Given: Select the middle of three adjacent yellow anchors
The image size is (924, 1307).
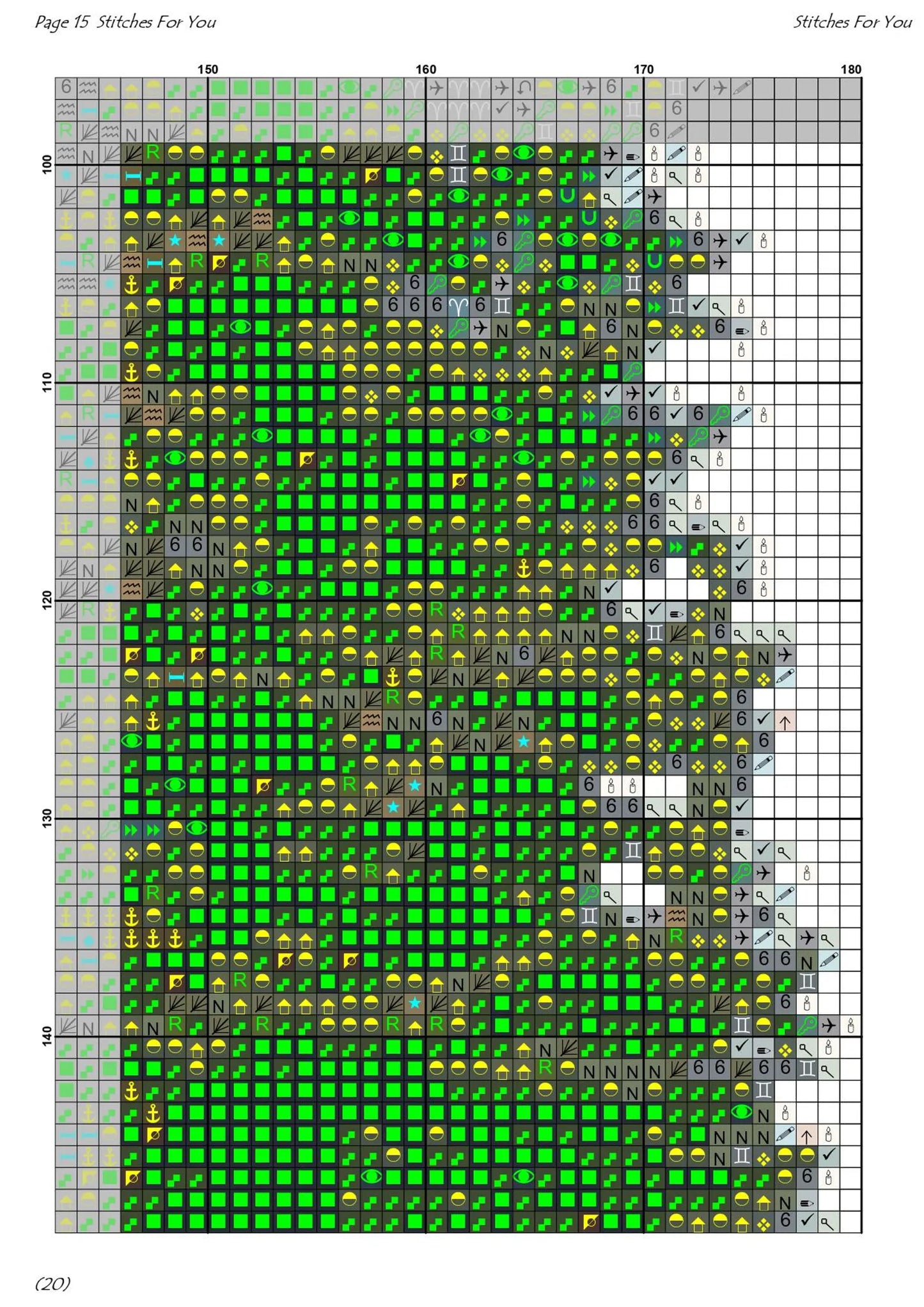Looking at the screenshot, I should 153,938.
